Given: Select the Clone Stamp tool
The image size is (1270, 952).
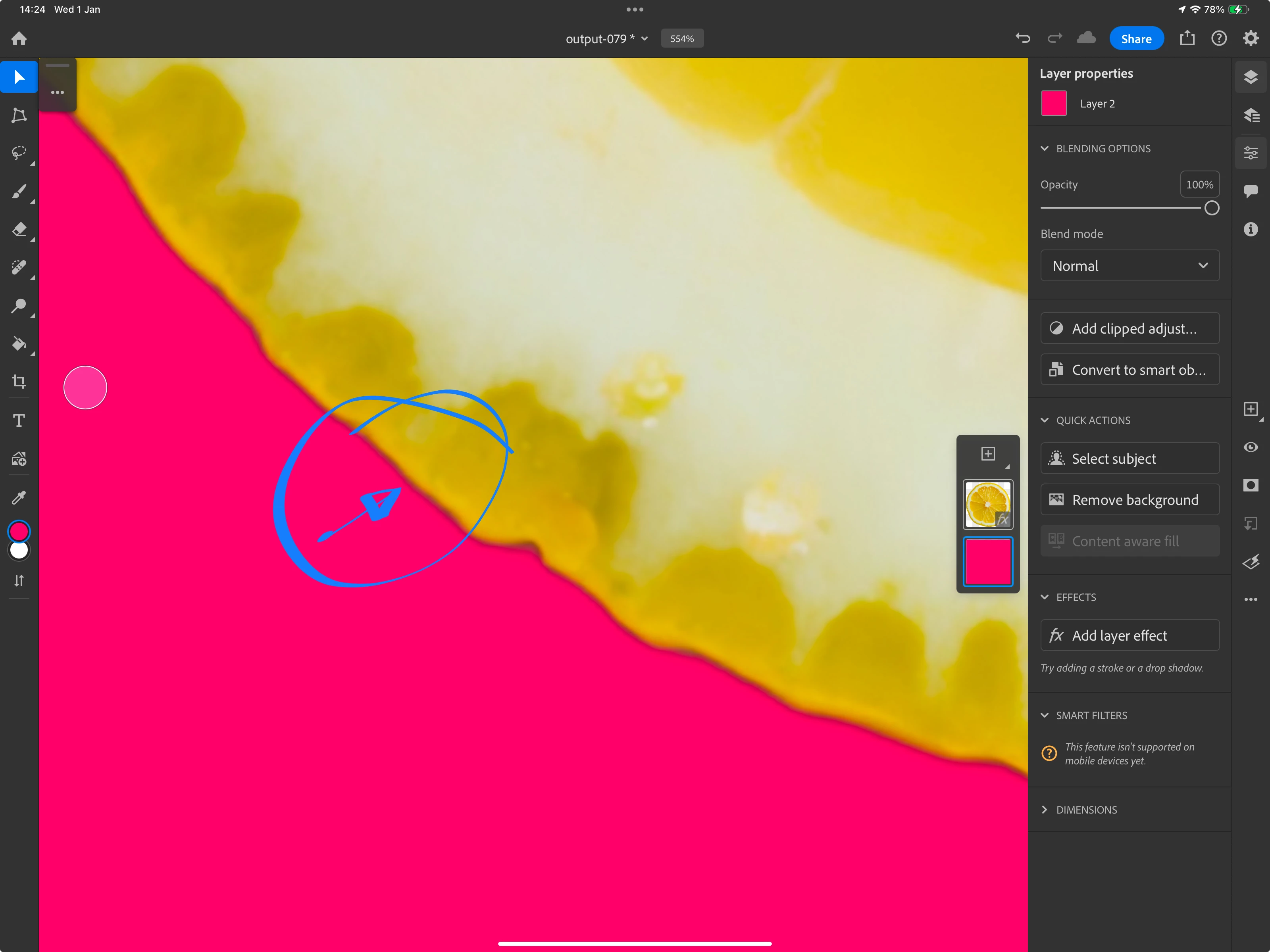Looking at the screenshot, I should (19, 305).
